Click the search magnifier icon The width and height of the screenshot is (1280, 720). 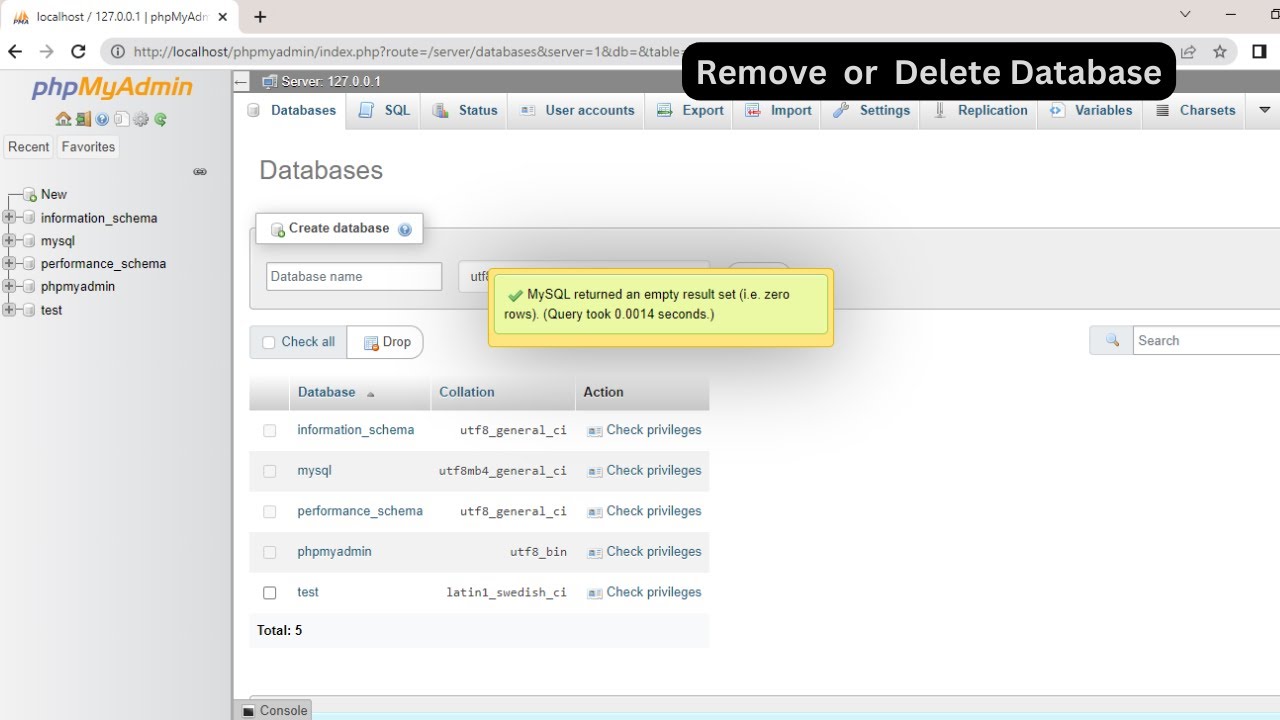1112,341
